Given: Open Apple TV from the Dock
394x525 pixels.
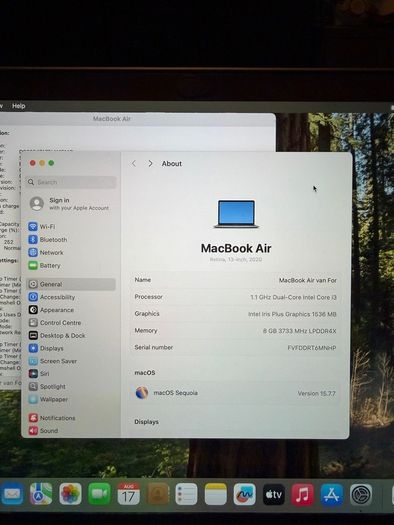Looking at the screenshot, I should point(274,494).
